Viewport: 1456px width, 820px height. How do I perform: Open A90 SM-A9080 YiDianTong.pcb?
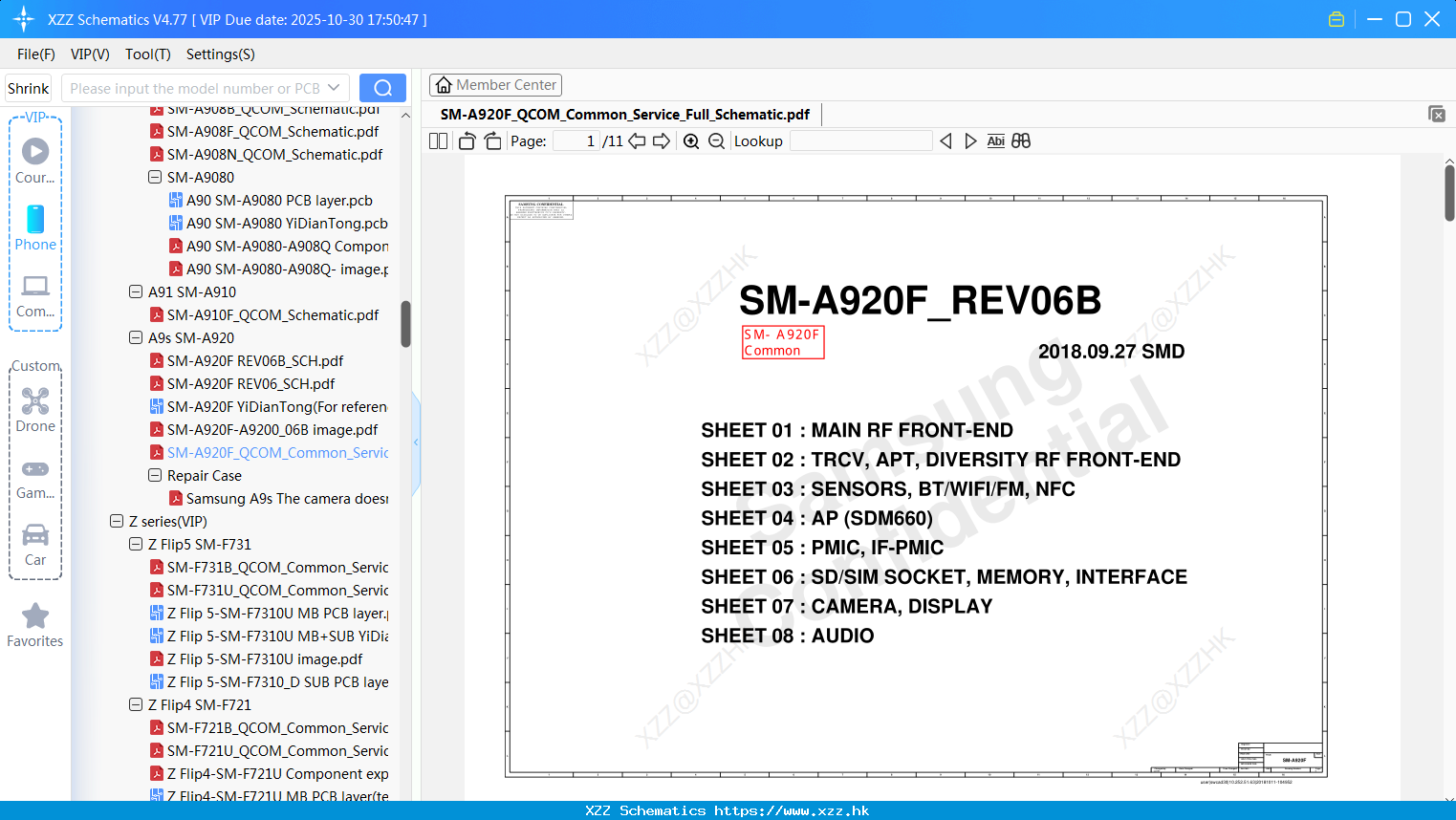pos(287,223)
